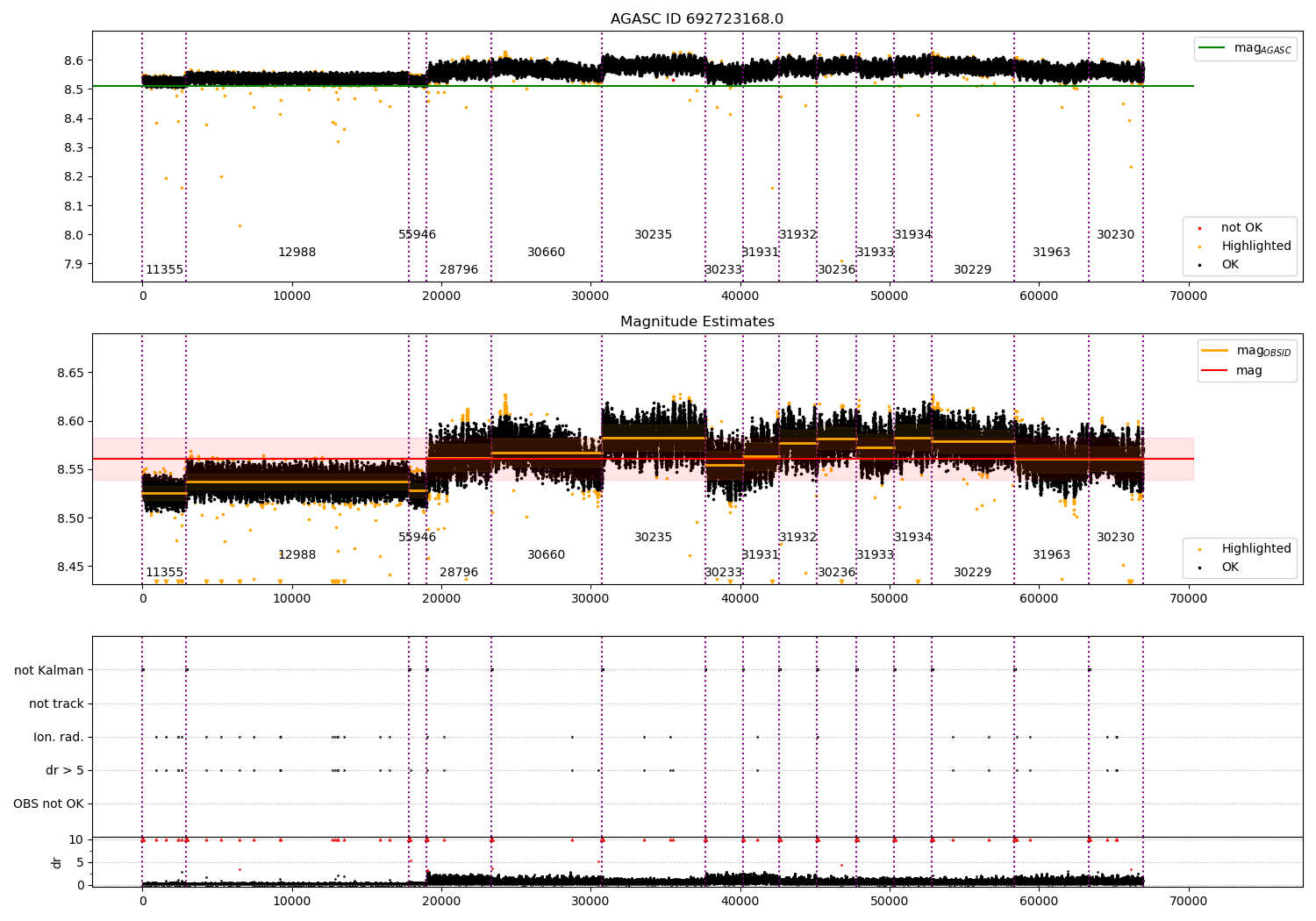Viewport: 1316px width, 921px height.
Task: Click the 'Ion. rad.' row label
Action: pyautogui.click(x=59, y=738)
